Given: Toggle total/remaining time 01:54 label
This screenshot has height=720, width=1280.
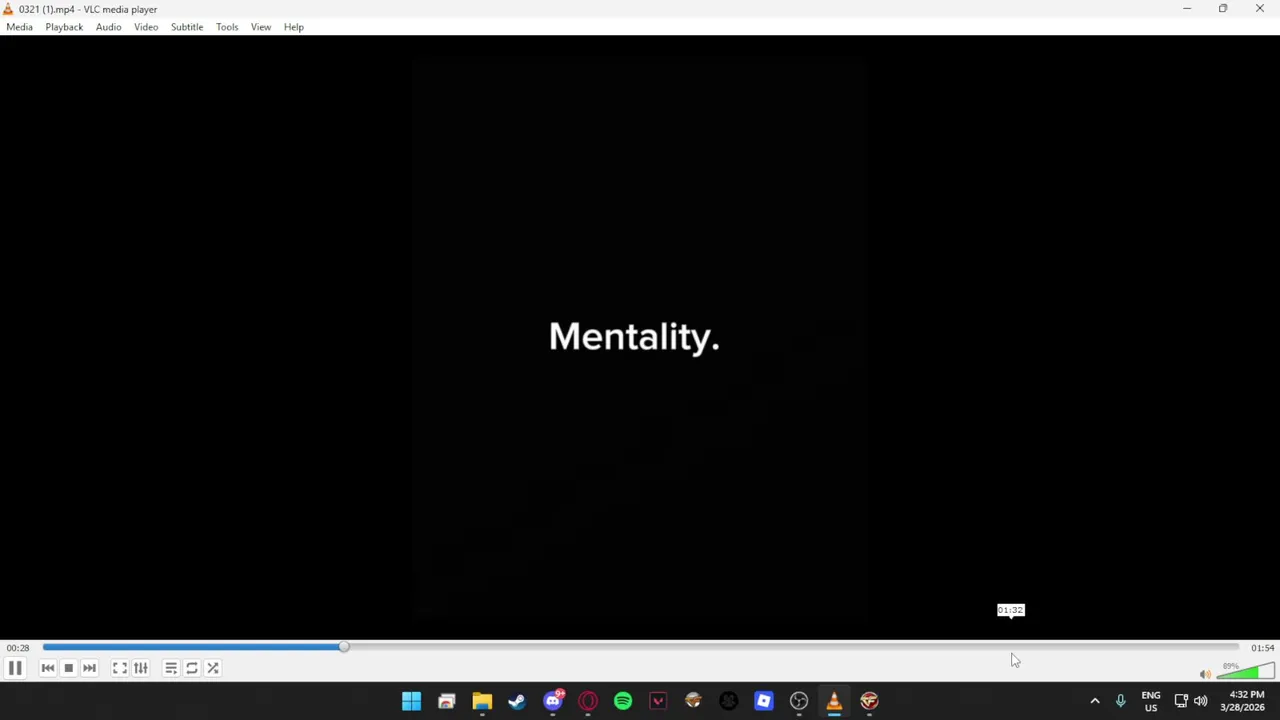Looking at the screenshot, I should (x=1262, y=648).
